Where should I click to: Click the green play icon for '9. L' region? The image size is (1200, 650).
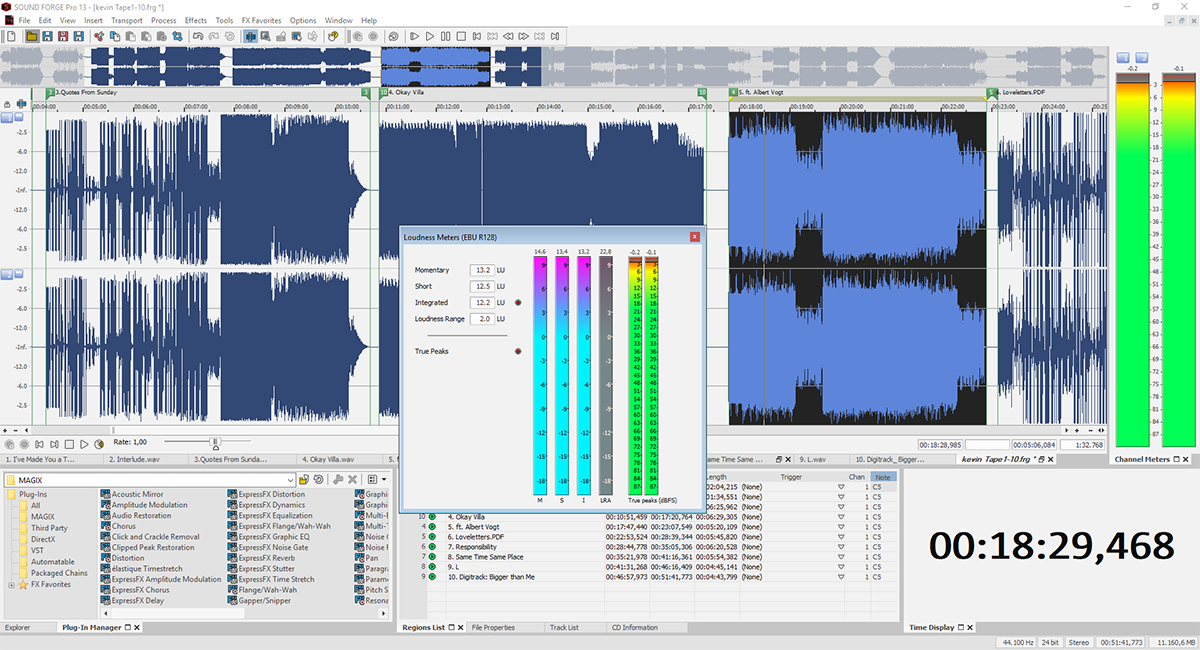click(x=433, y=567)
